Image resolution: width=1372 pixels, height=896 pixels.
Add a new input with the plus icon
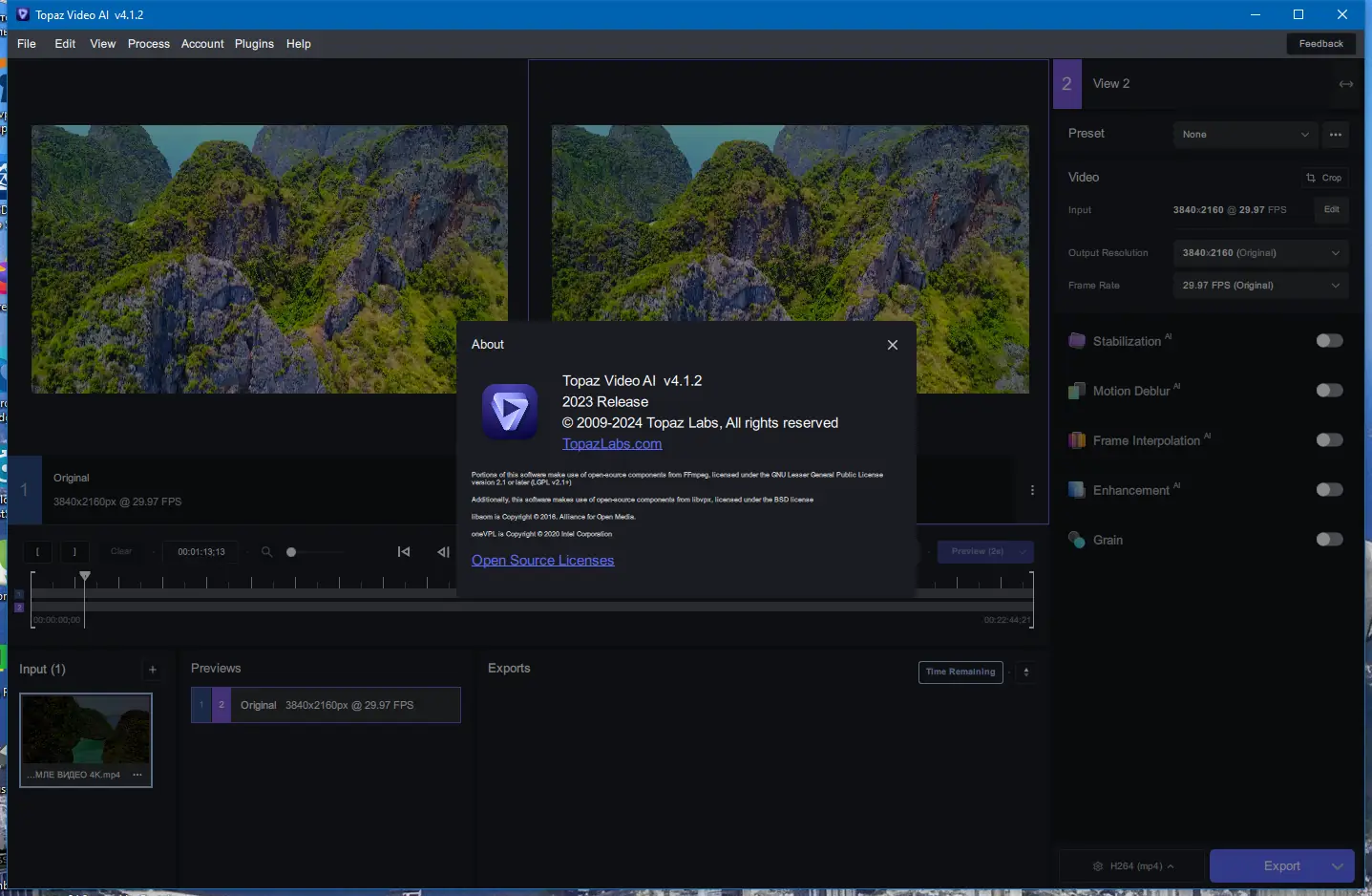(153, 670)
